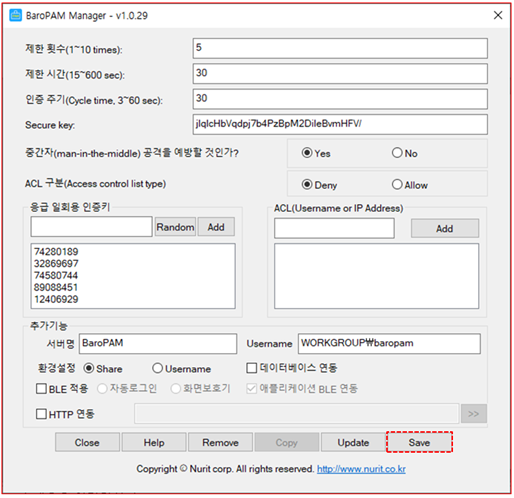Image resolution: width=514 pixels, height=498 pixels.
Task: Select key 74280189 in the list
Action: 56,252
